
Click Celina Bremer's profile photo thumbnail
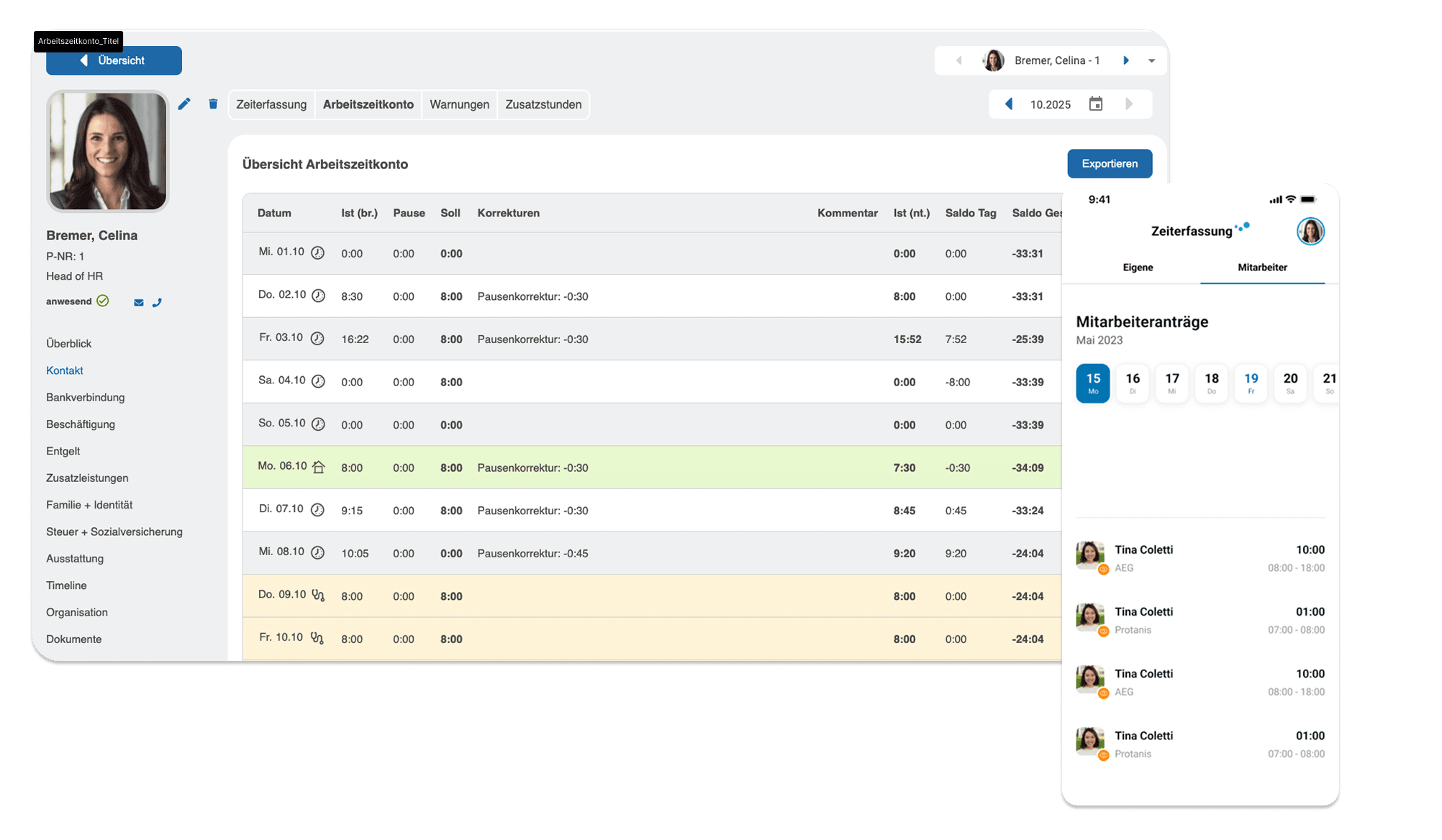point(106,151)
